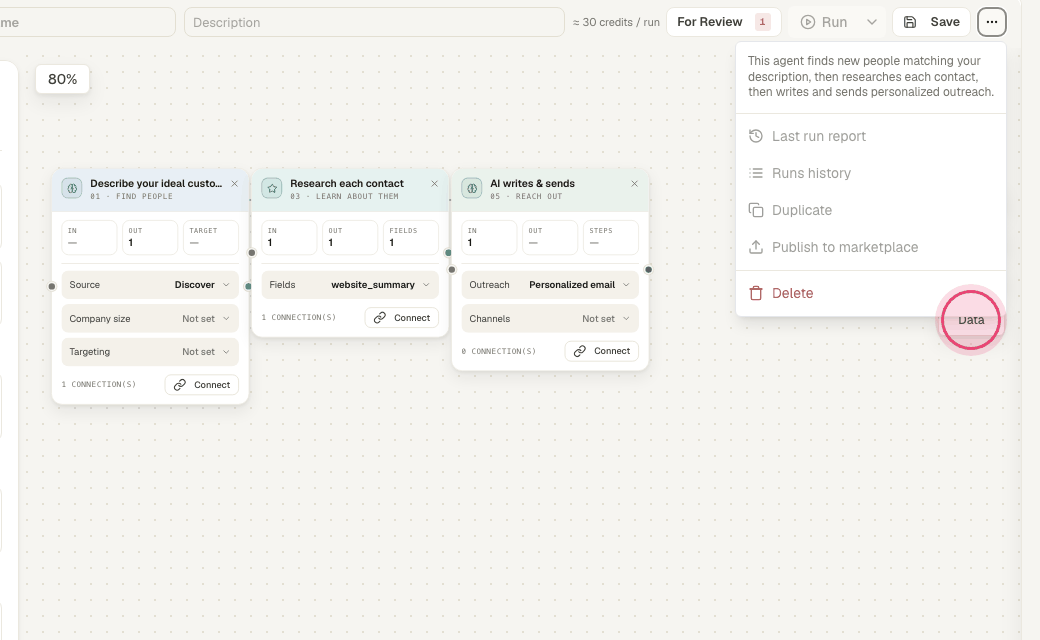The height and width of the screenshot is (640, 1040).
Task: Open the Fields website_summary dropdown
Action: click(x=350, y=285)
